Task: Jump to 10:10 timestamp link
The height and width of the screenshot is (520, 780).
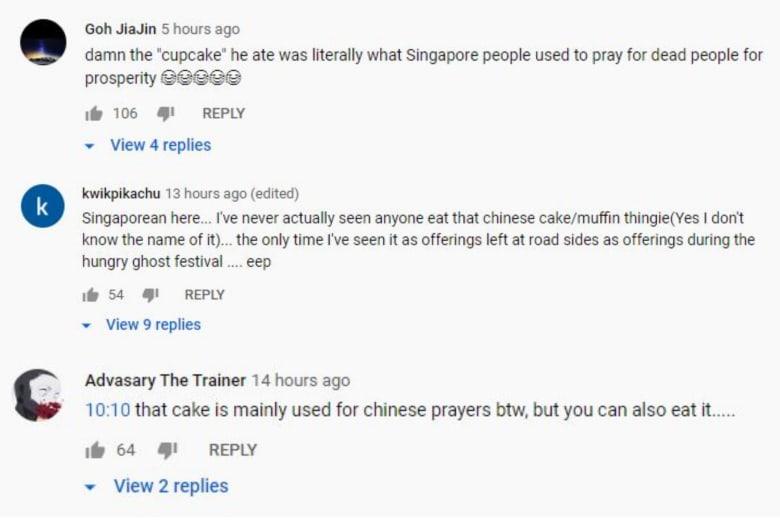Action: tap(107, 410)
